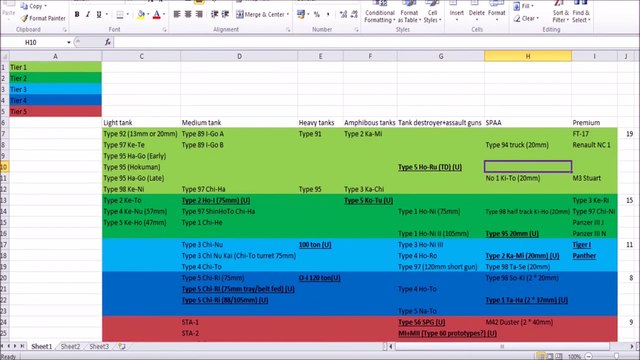
Task: Decrease indent
Action: 214,14
